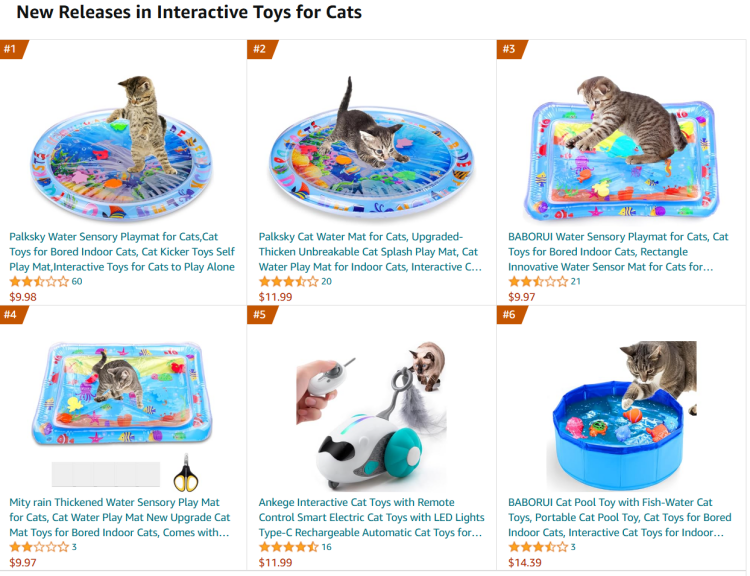Click star rating with 21 reviews
The image size is (750, 576).
point(538,282)
